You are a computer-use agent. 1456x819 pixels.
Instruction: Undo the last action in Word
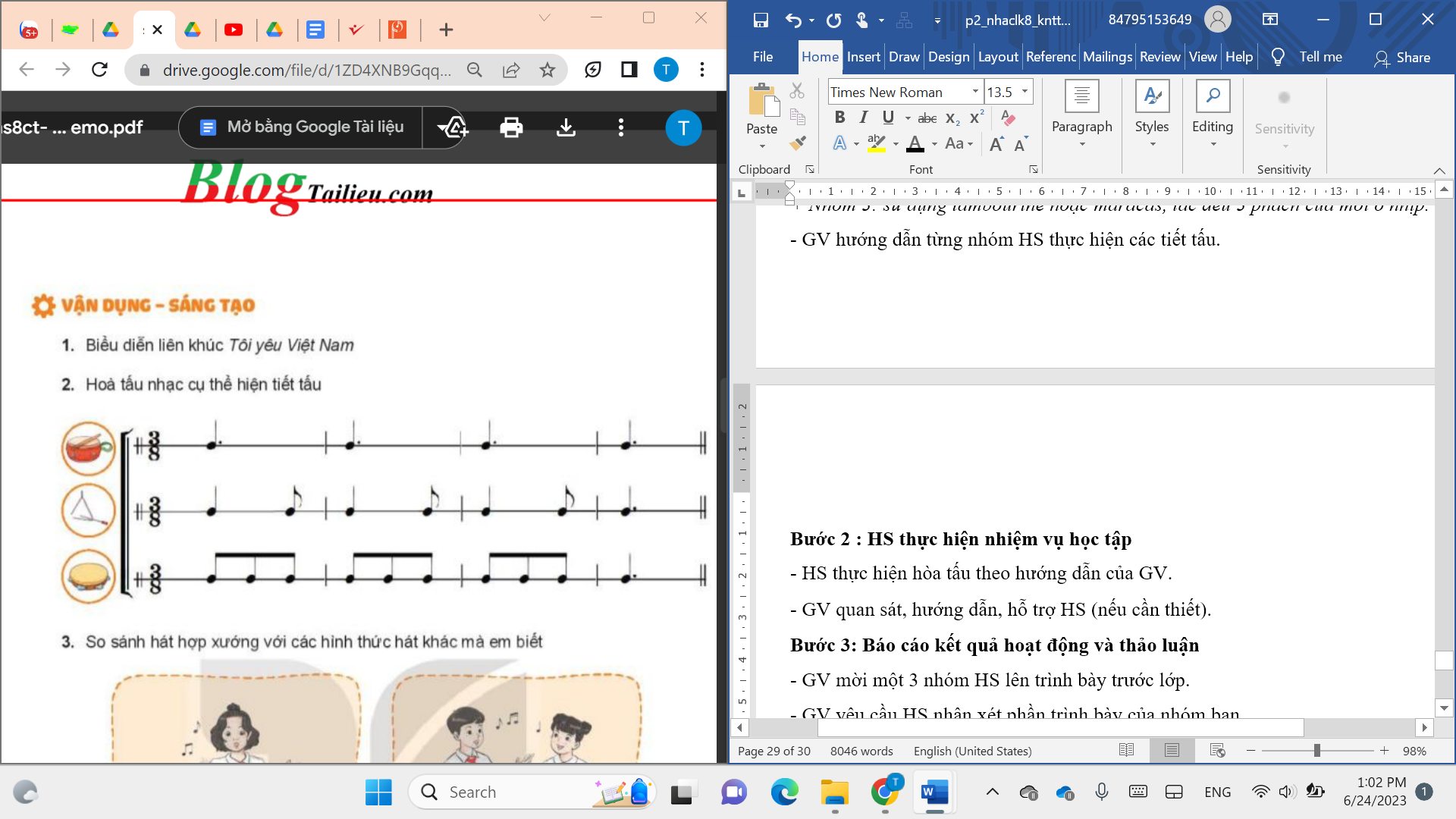793,20
